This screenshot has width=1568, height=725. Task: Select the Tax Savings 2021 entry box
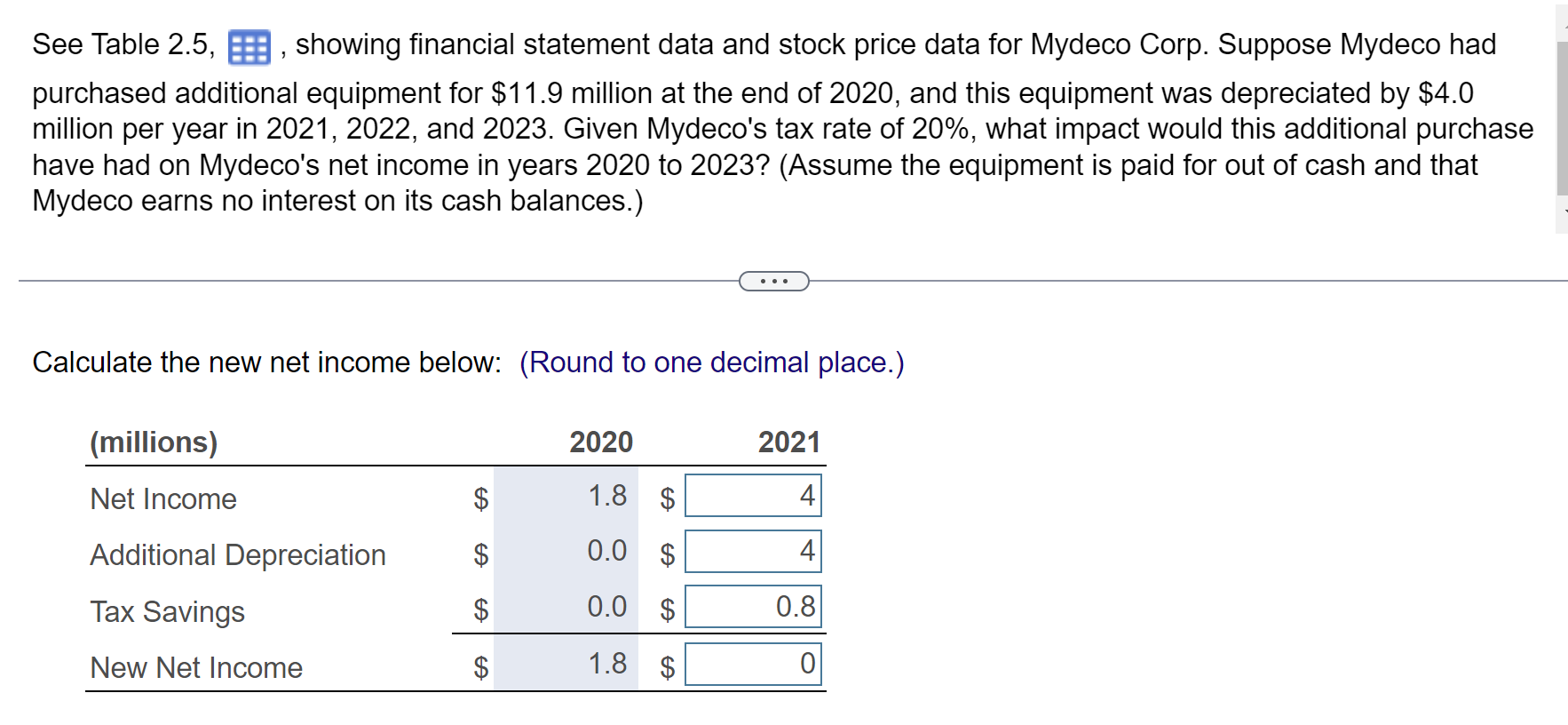[x=752, y=608]
